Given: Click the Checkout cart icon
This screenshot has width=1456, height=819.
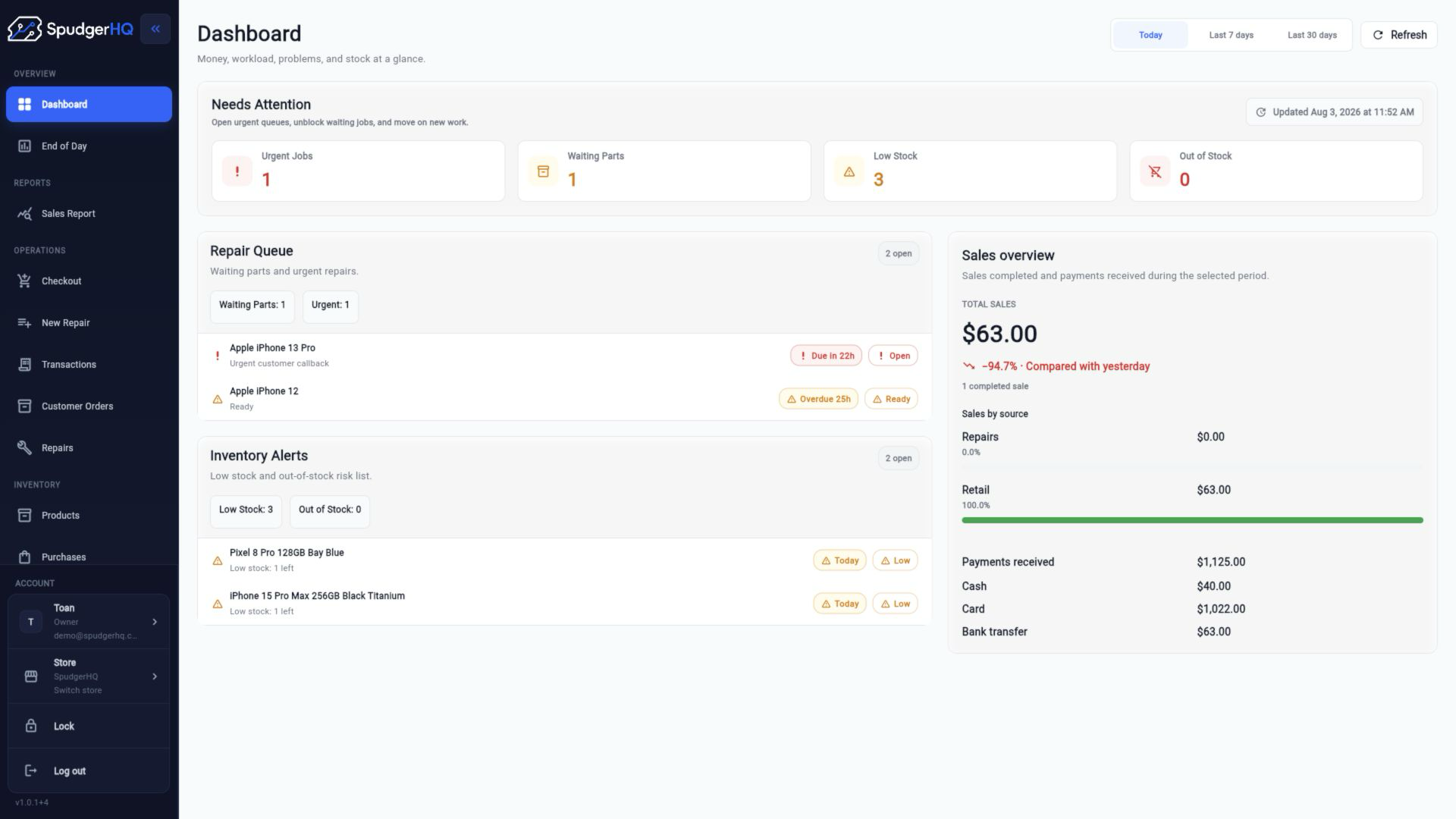Looking at the screenshot, I should (24, 281).
